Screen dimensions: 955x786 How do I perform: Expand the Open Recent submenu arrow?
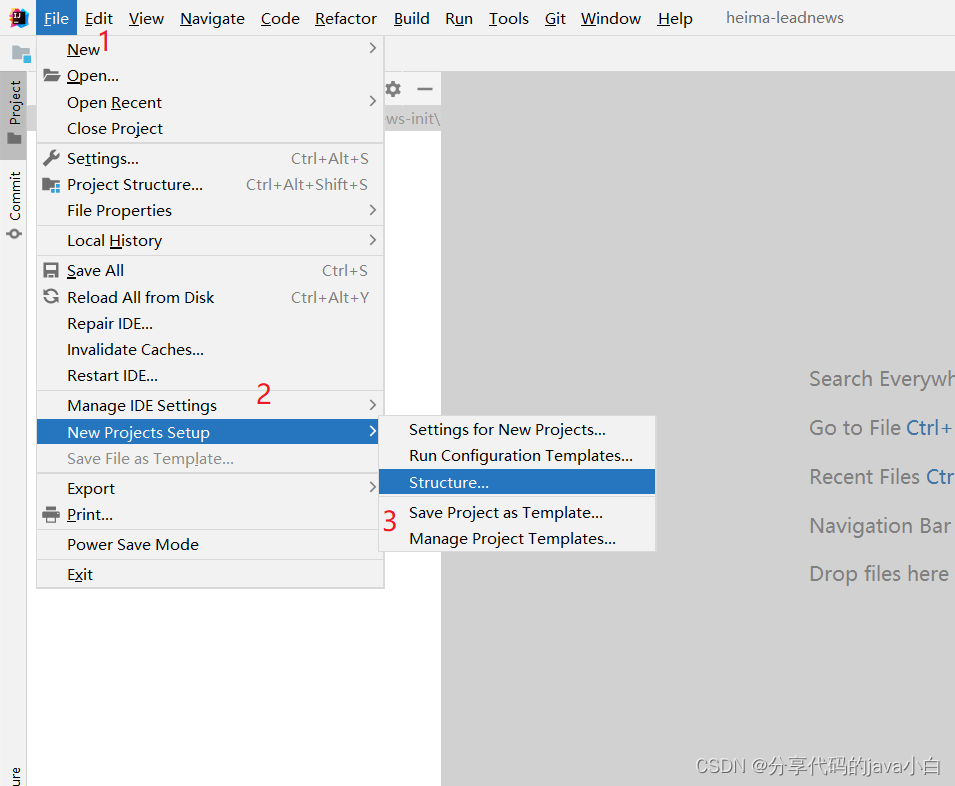click(373, 101)
